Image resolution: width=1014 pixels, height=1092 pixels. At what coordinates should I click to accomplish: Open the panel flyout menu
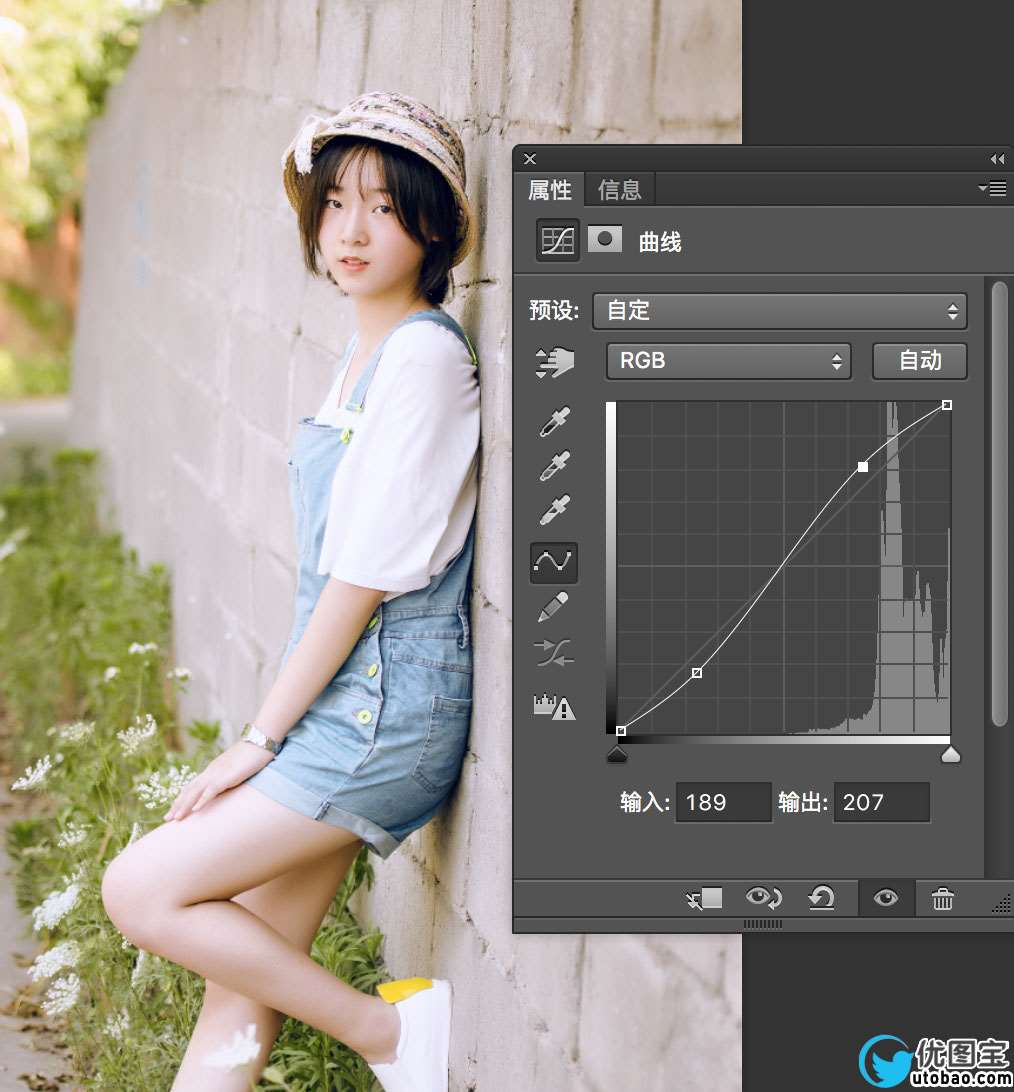pyautogui.click(x=992, y=188)
